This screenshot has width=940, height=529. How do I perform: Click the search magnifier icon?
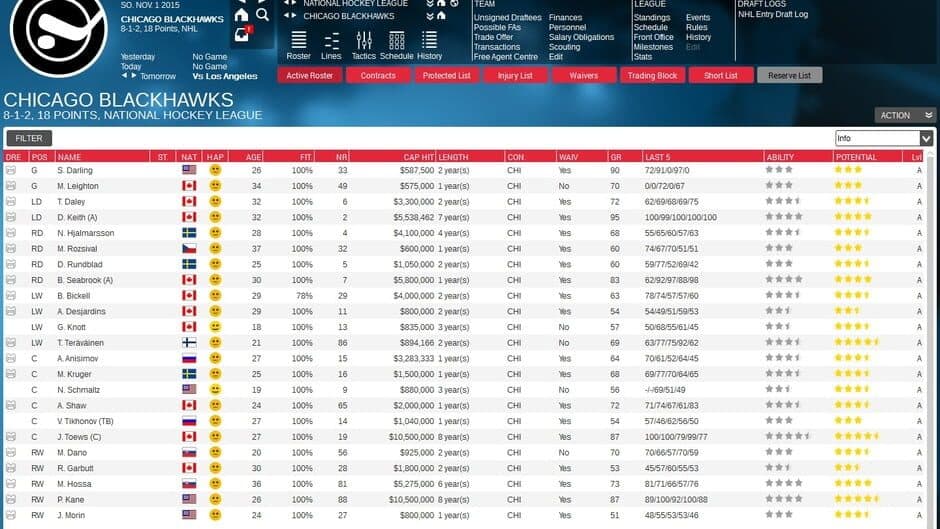[x=262, y=15]
